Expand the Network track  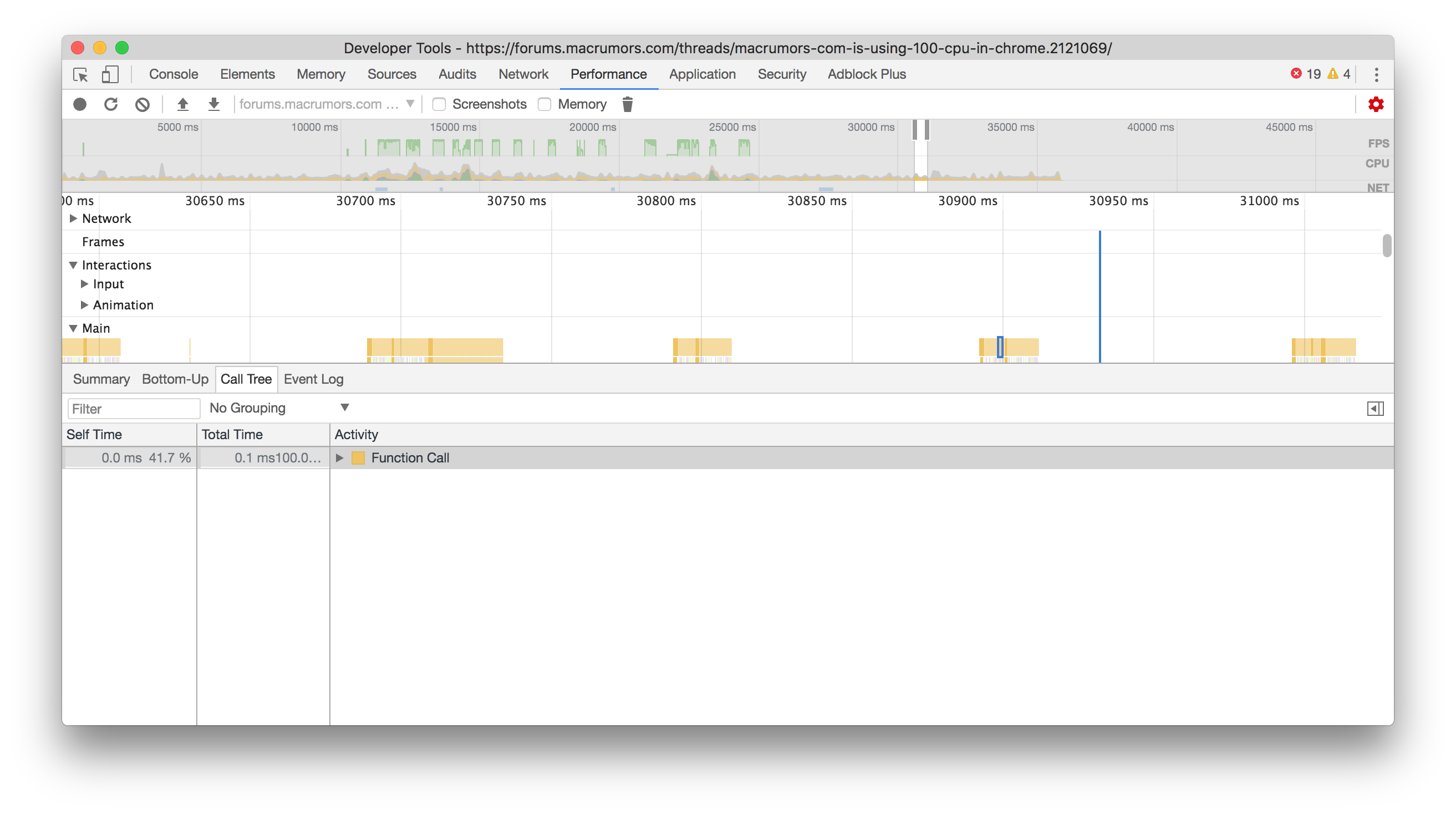73,218
